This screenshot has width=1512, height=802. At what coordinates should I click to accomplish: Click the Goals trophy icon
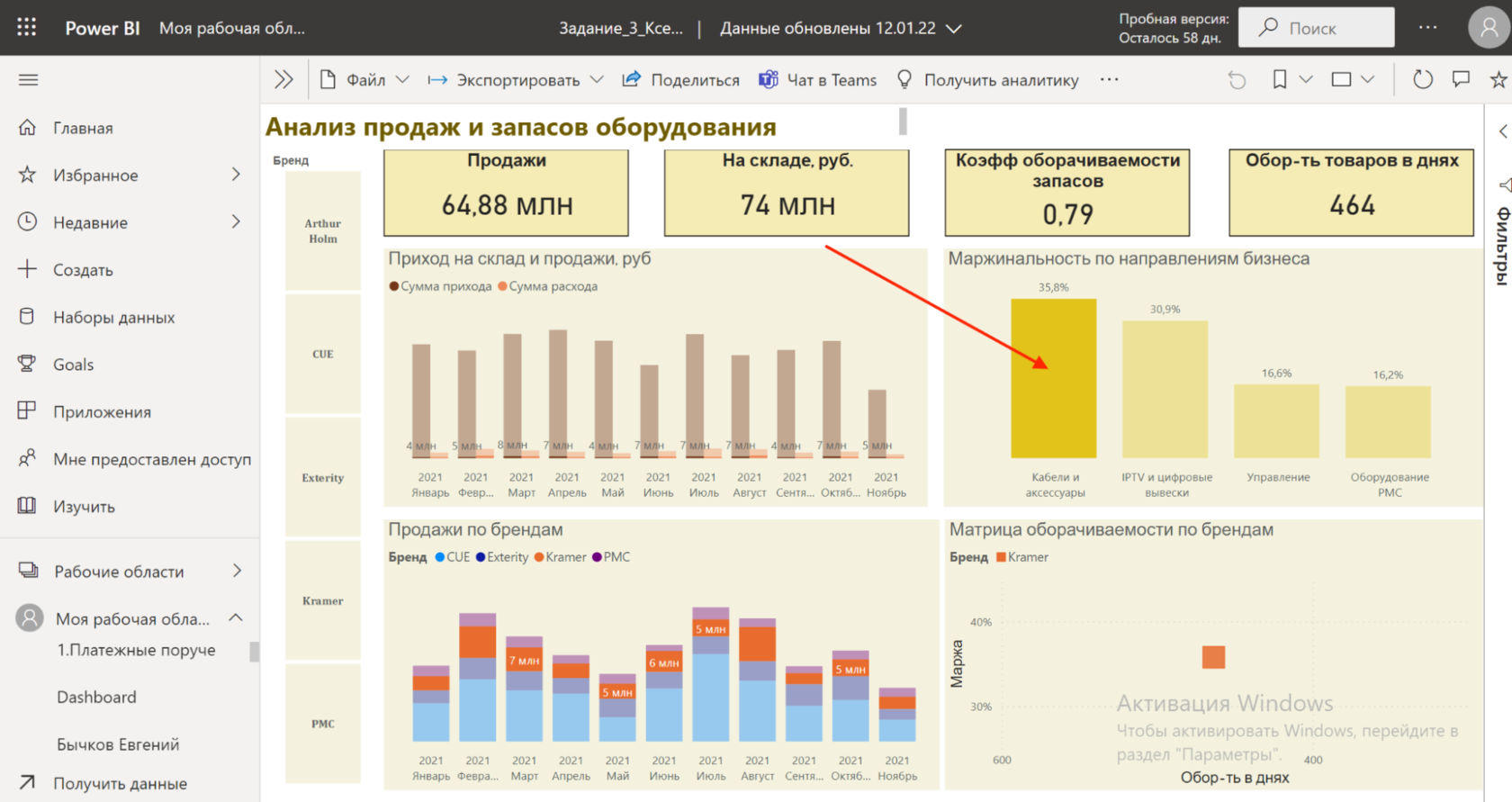tap(27, 364)
